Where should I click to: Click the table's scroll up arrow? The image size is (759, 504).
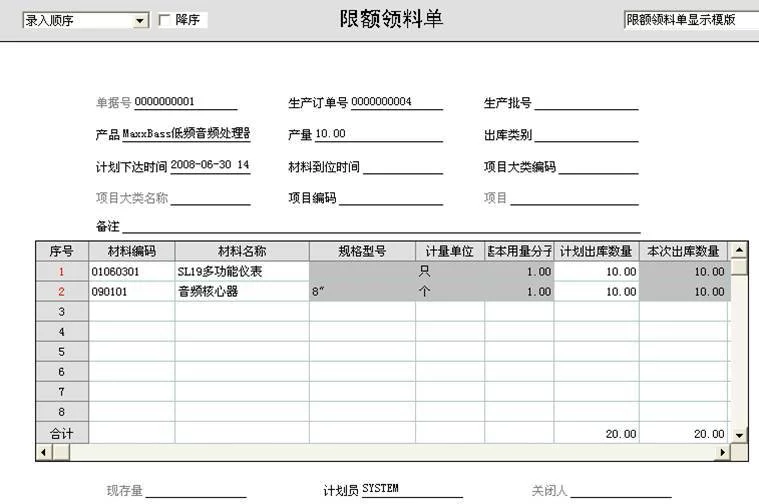point(739,250)
